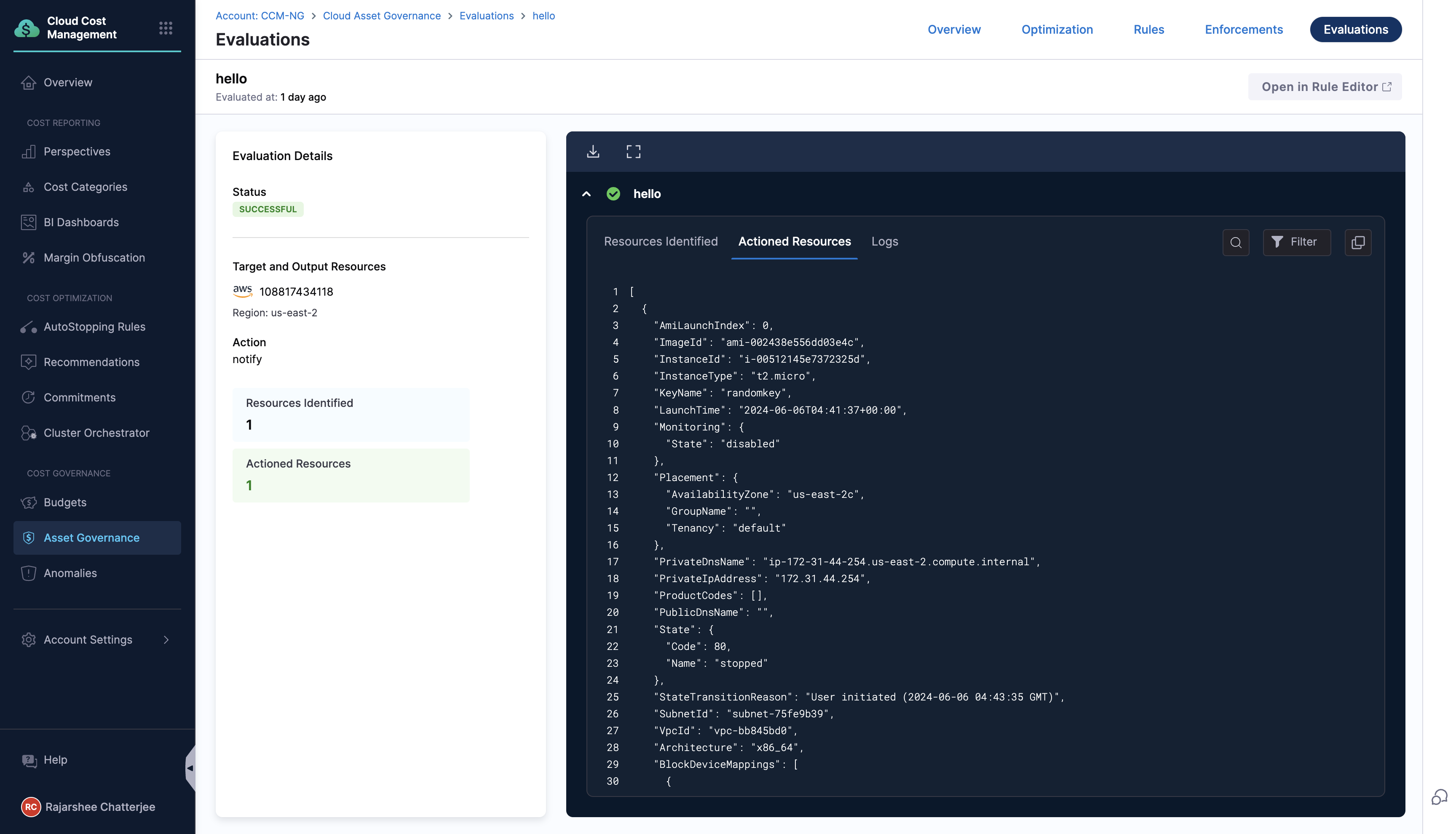Viewport: 1456px width, 834px height.
Task: Switch to the Logs tab
Action: coord(884,242)
